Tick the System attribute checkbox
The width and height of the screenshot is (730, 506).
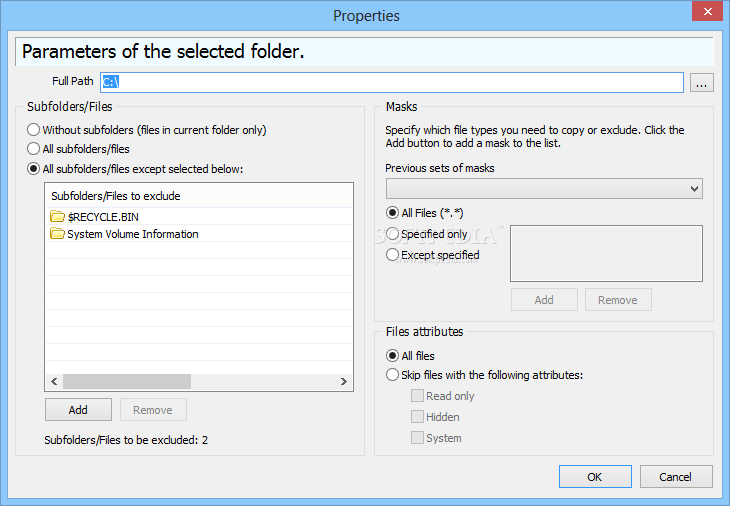[x=417, y=438]
